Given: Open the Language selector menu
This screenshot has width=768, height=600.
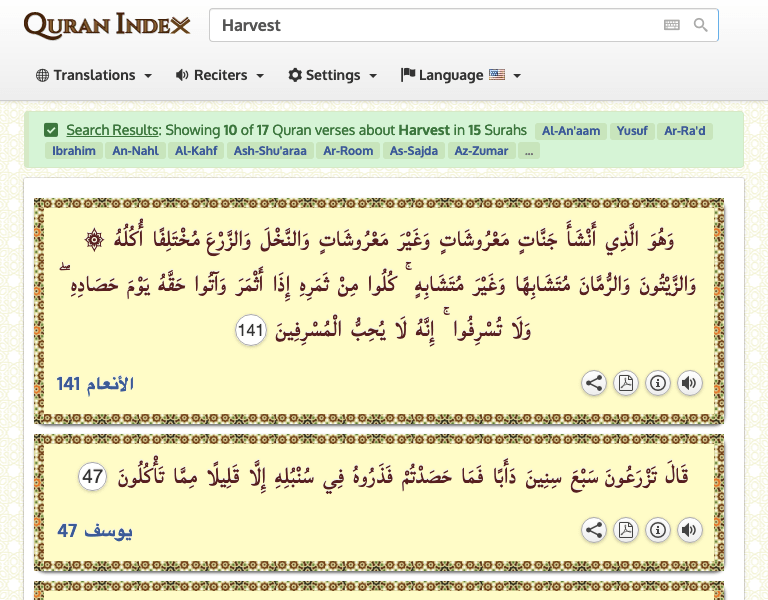Looking at the screenshot, I should coord(460,75).
